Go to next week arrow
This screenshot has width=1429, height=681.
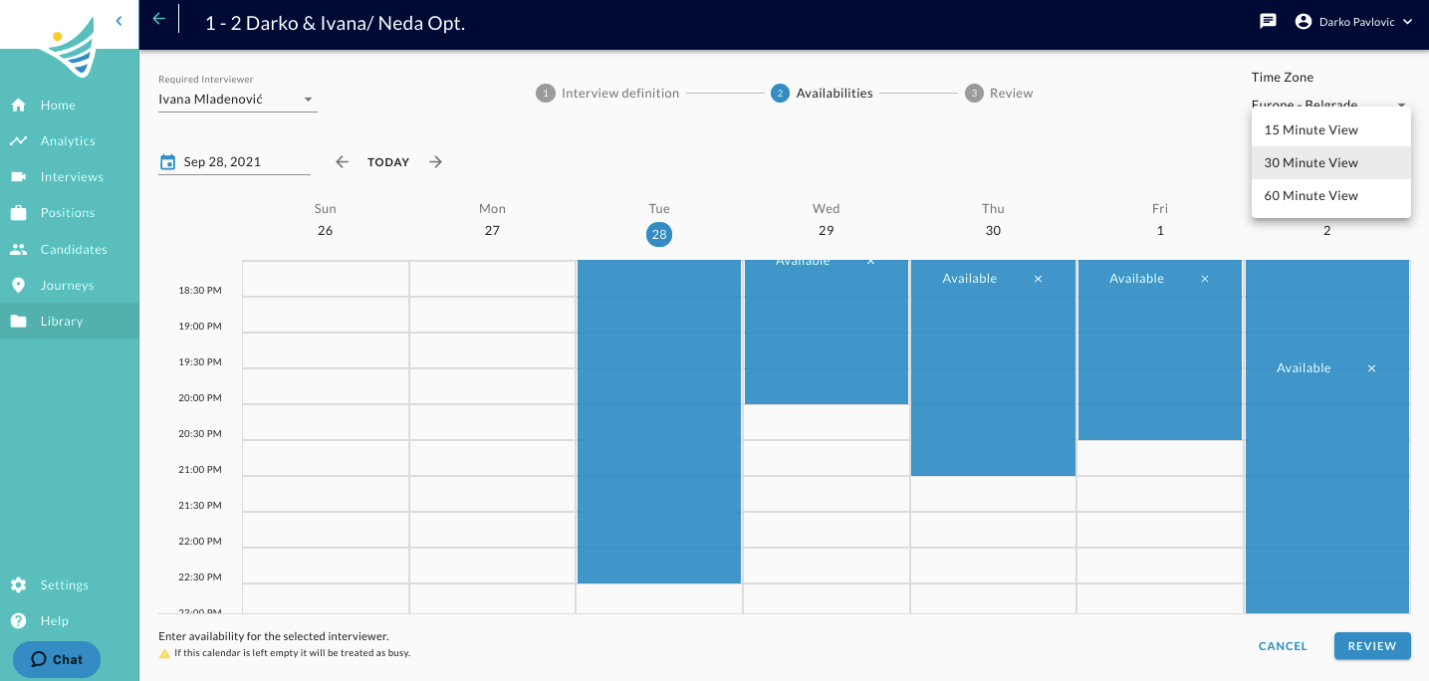pyautogui.click(x=435, y=162)
